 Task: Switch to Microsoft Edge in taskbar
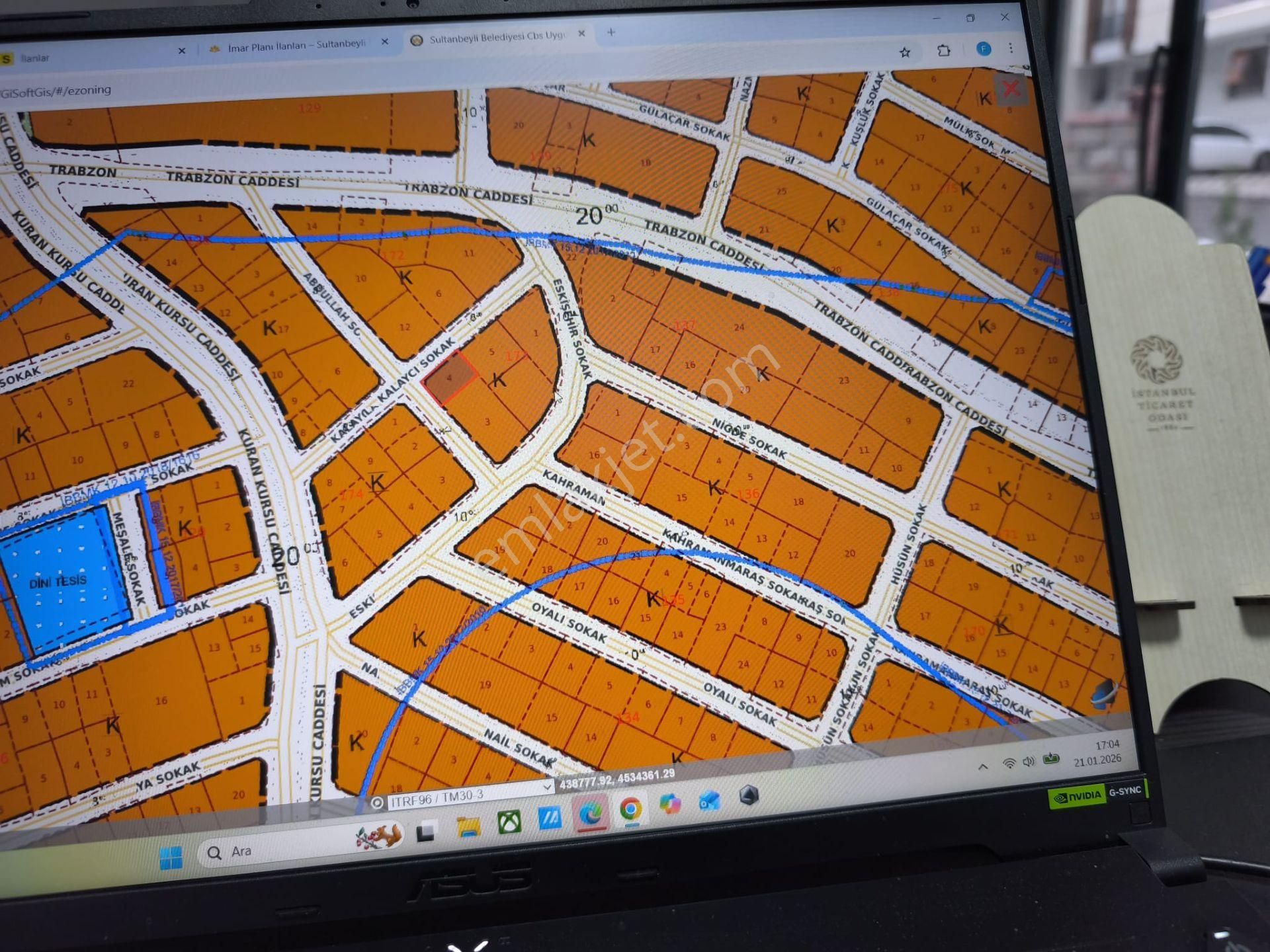pos(591,813)
